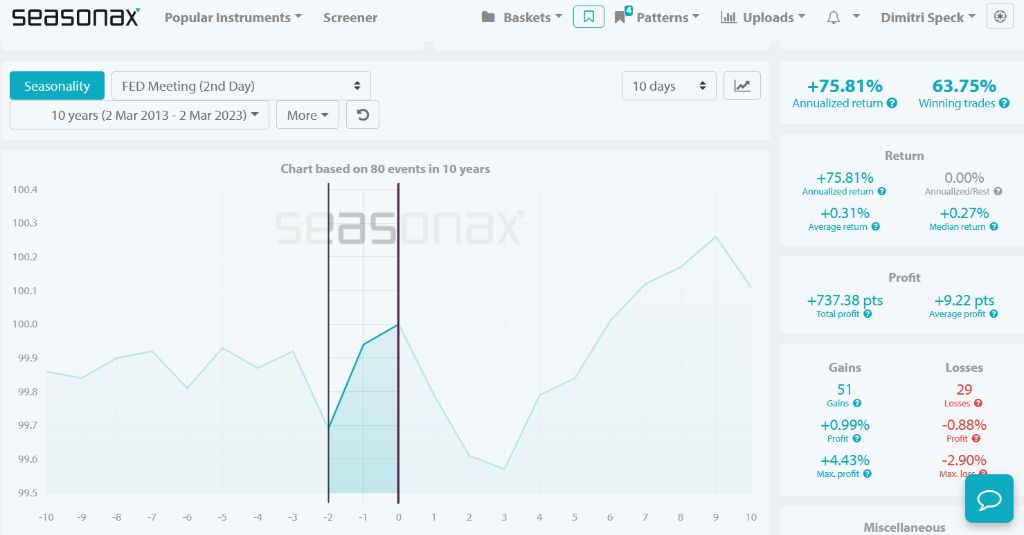This screenshot has height=535, width=1024.
Task: Click the reset circular arrow button
Action: coord(362,115)
